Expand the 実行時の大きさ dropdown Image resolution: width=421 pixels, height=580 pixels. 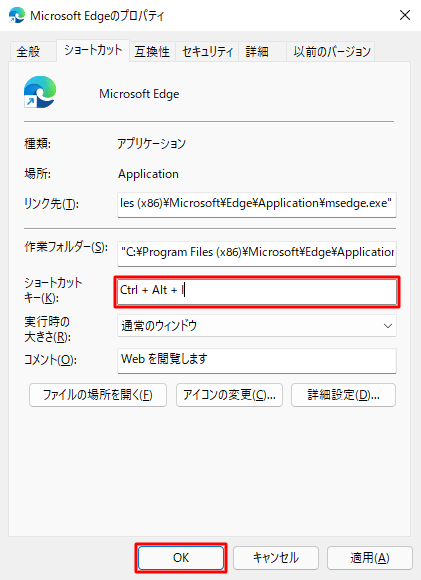tap(257, 326)
